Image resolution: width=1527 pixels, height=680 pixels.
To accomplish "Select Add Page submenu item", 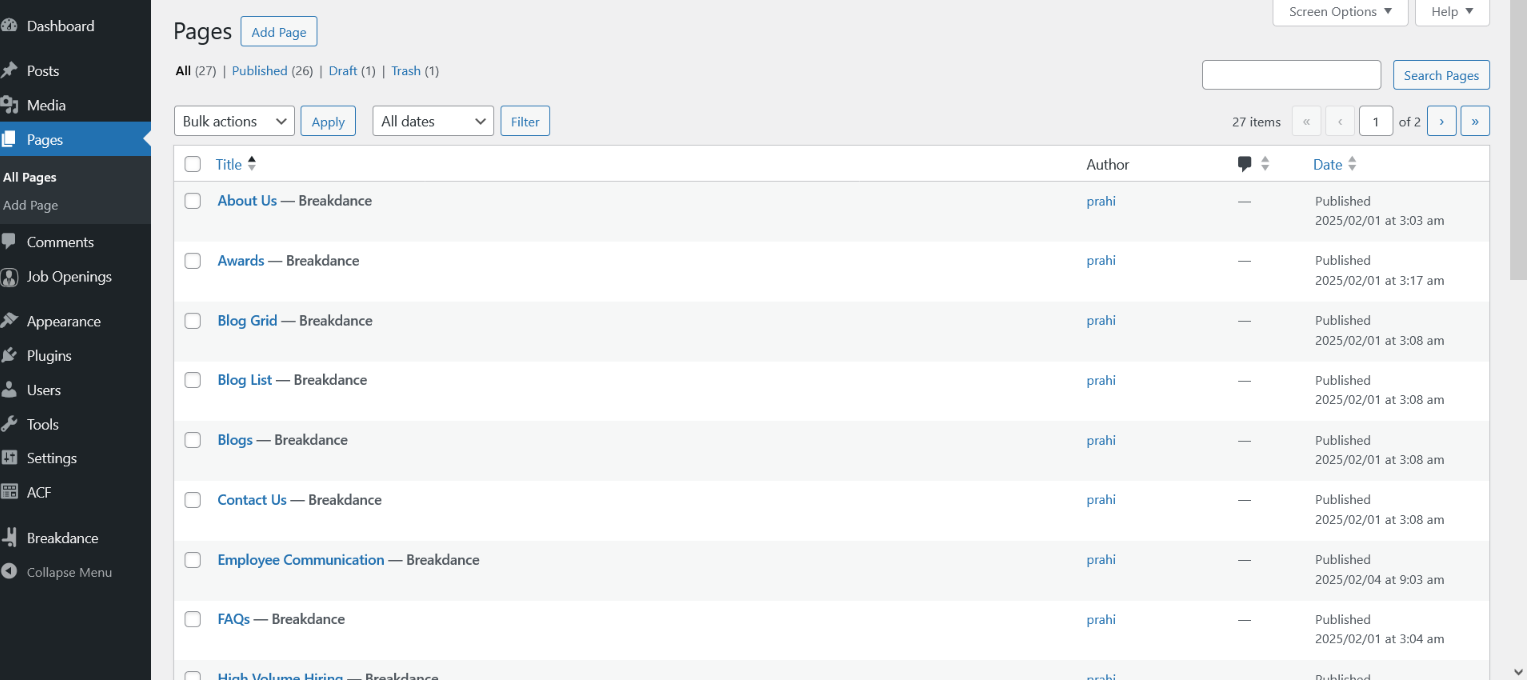I will (x=31, y=205).
